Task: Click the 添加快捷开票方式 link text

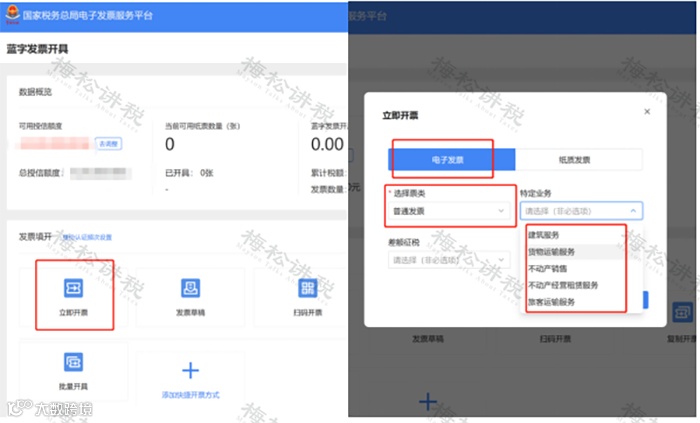Action: [191, 395]
